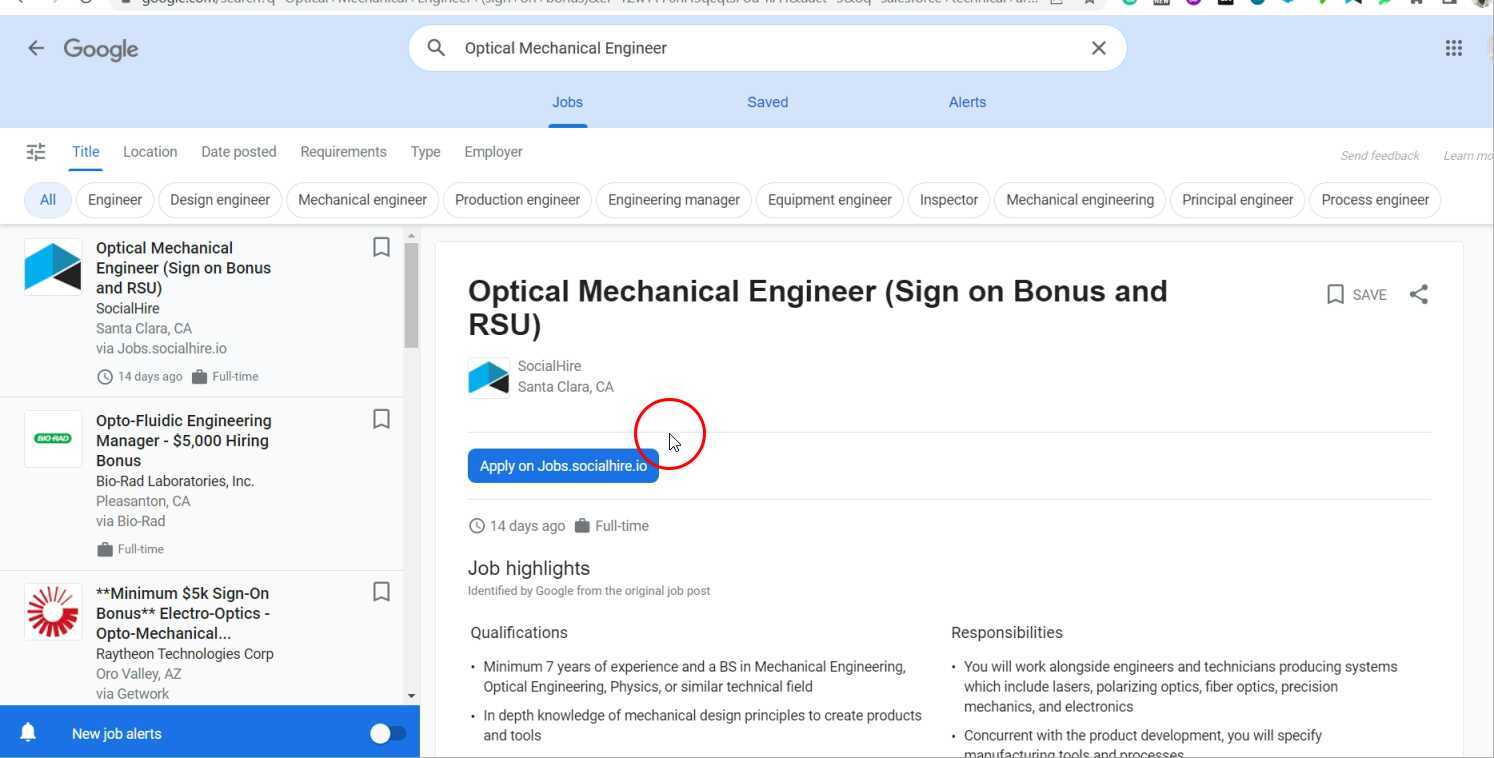Open the Requirements filter

[x=343, y=152]
